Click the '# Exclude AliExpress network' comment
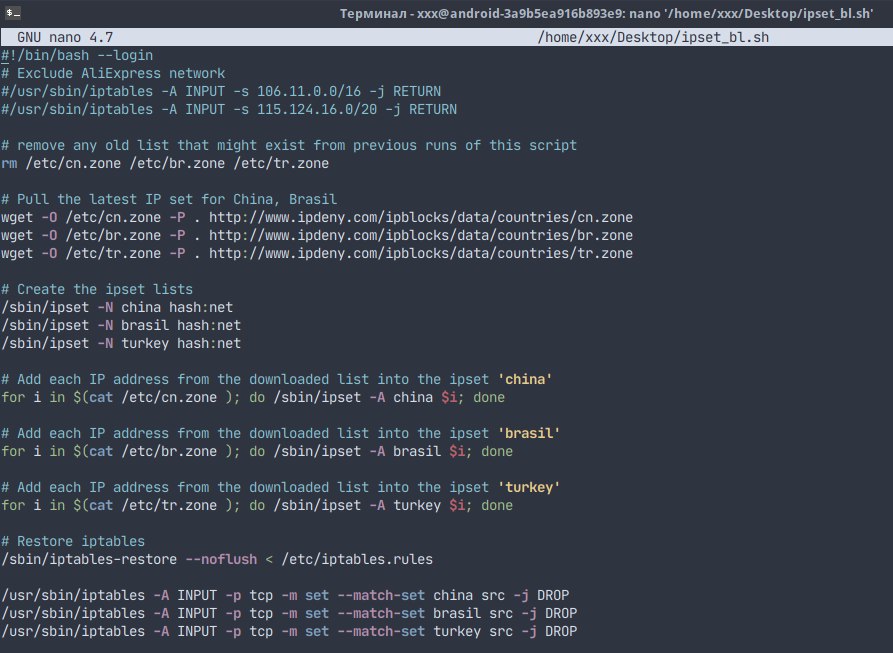Image resolution: width=893 pixels, height=653 pixels. point(113,73)
